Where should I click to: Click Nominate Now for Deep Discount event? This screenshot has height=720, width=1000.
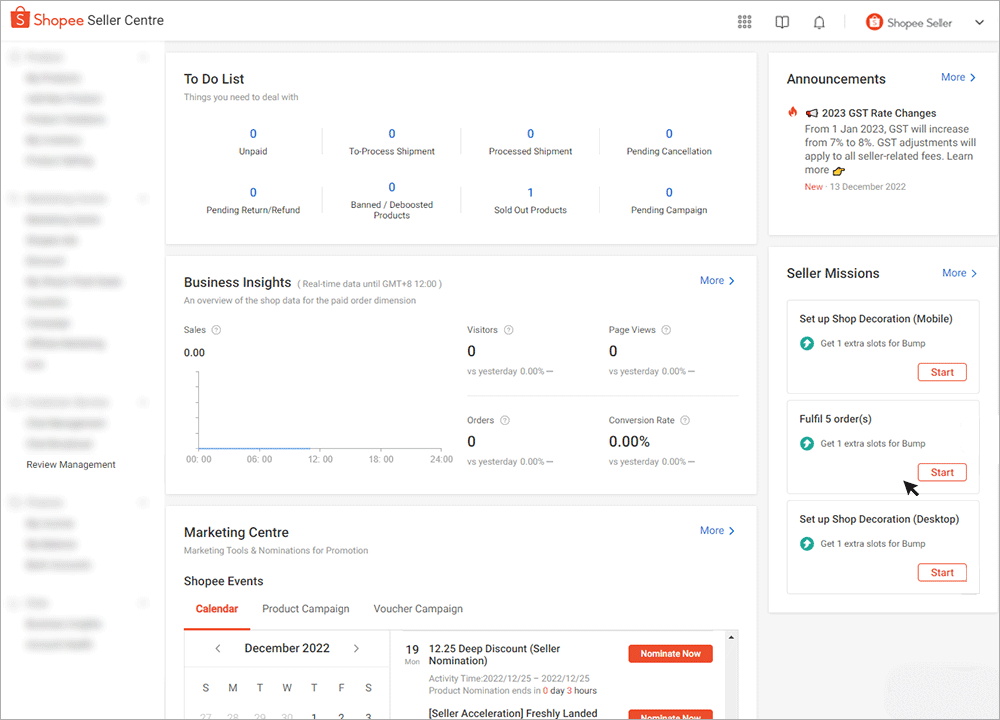tap(670, 653)
